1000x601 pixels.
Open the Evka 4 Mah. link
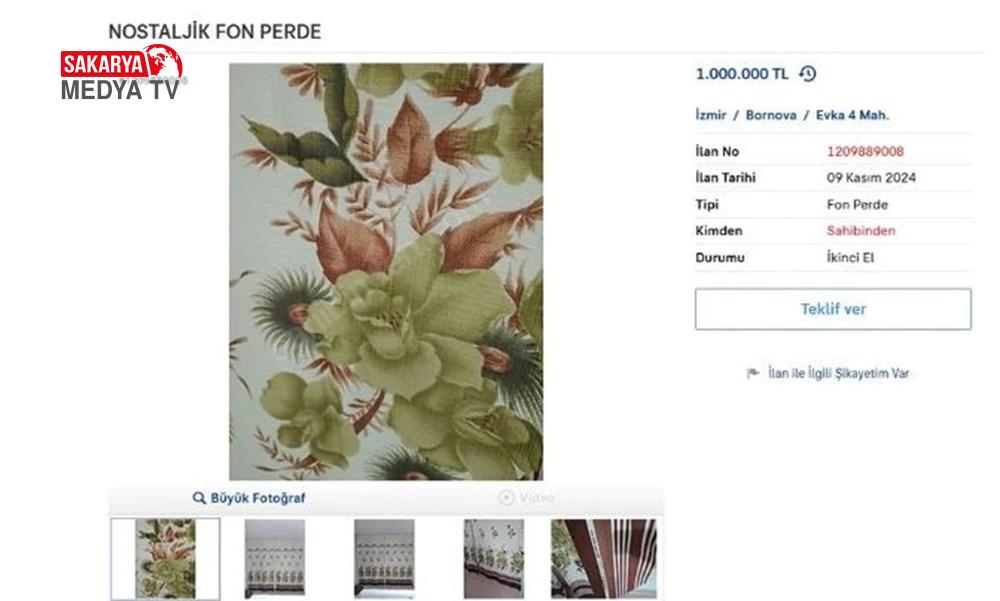pyautogui.click(x=852, y=115)
